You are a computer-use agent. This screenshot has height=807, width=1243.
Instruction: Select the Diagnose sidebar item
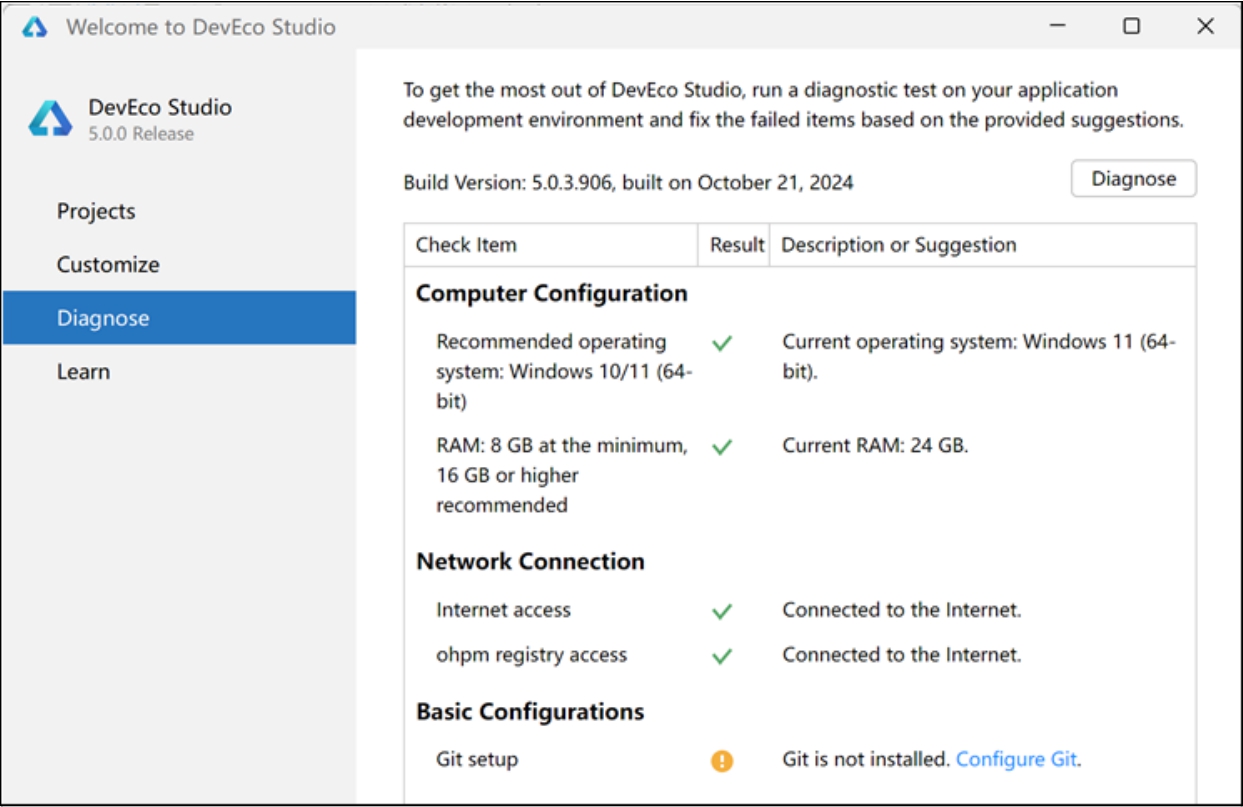pos(179,318)
